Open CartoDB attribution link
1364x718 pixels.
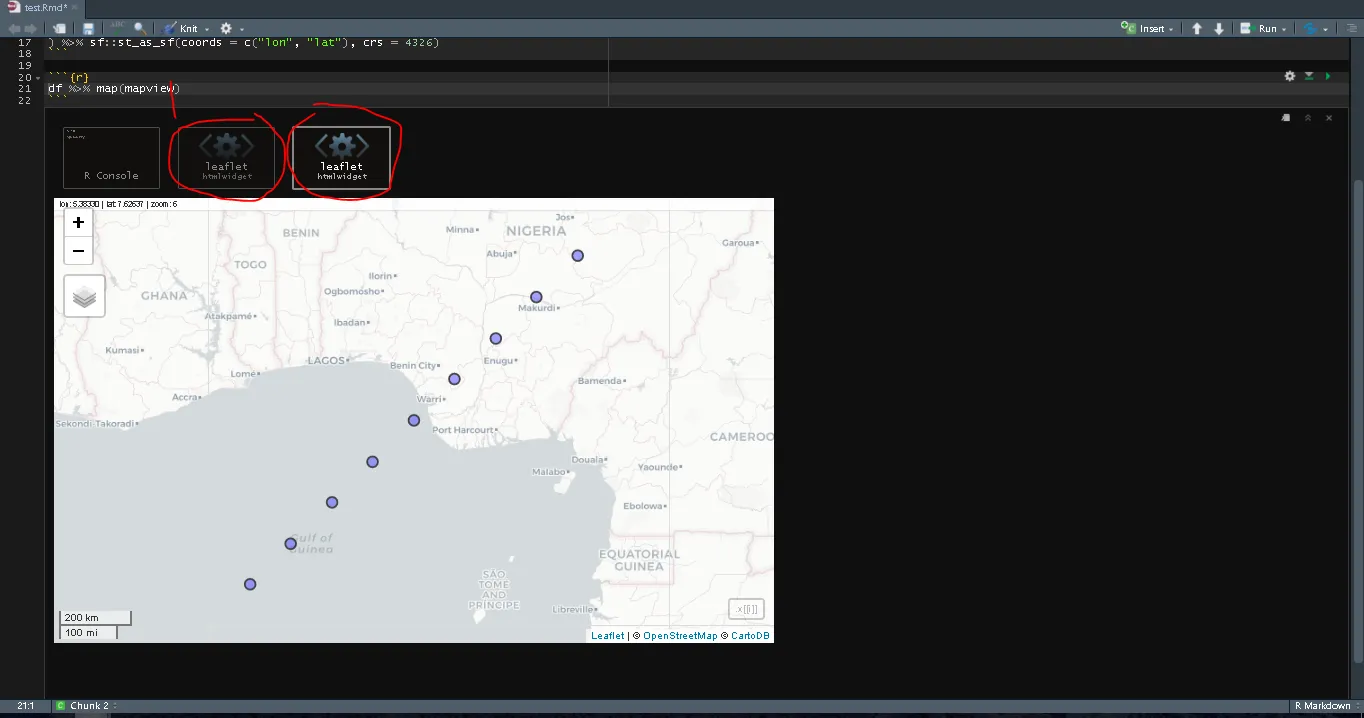pos(750,636)
